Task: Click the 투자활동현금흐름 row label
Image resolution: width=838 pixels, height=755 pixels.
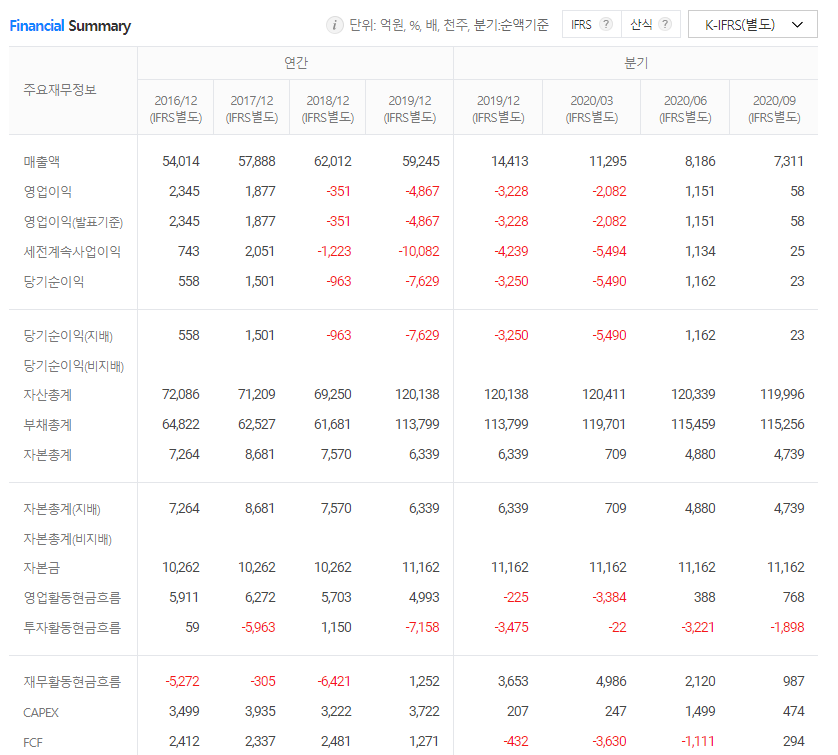Action: click(72, 627)
